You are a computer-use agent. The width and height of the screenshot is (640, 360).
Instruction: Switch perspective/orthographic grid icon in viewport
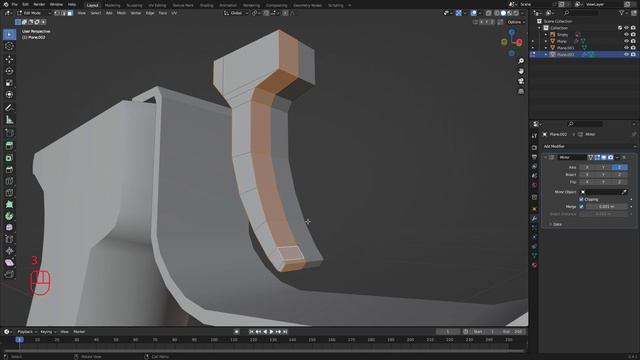click(x=521, y=91)
